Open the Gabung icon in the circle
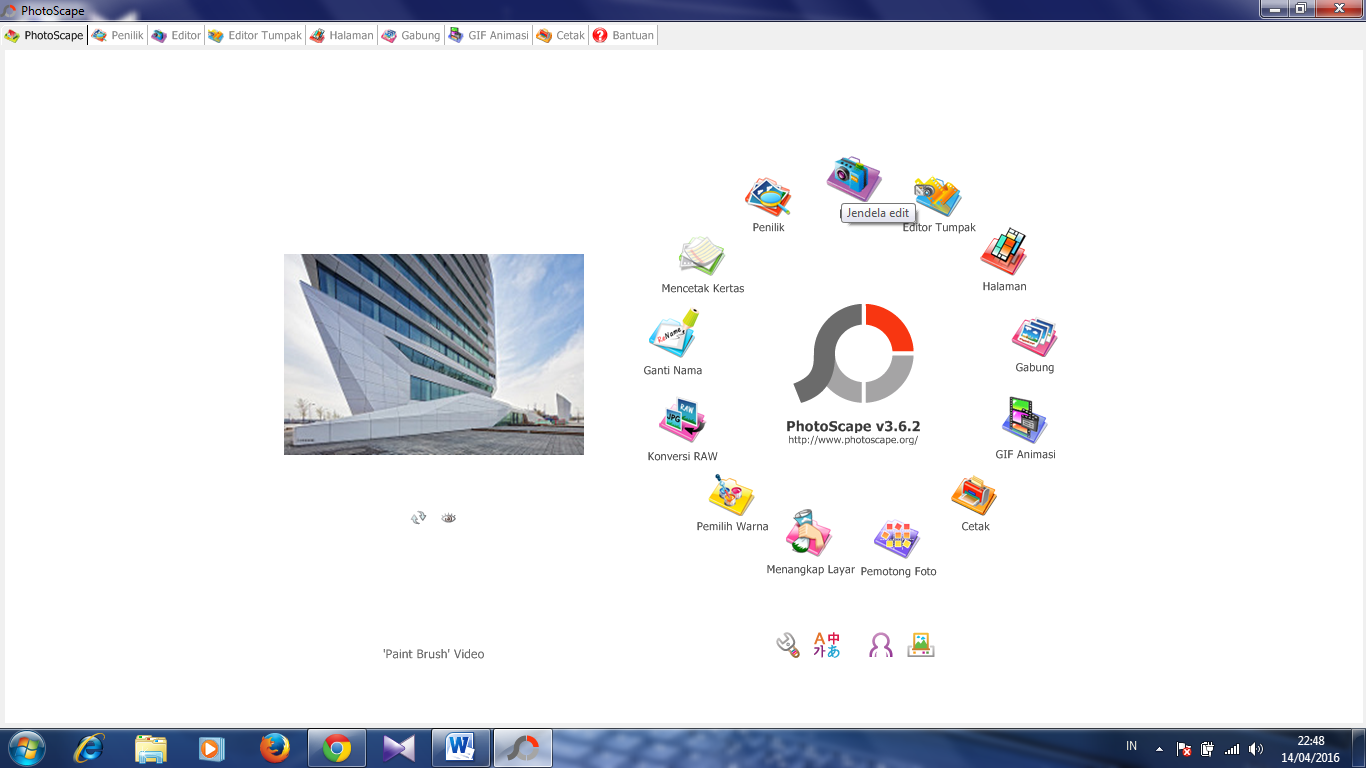The height and width of the screenshot is (768, 1366). pos(1035,337)
